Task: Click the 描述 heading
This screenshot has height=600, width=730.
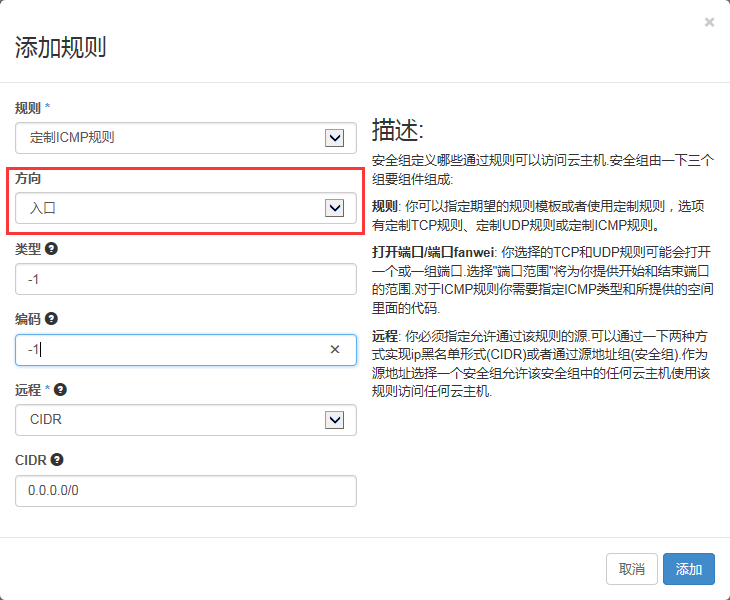Action: click(x=398, y=130)
